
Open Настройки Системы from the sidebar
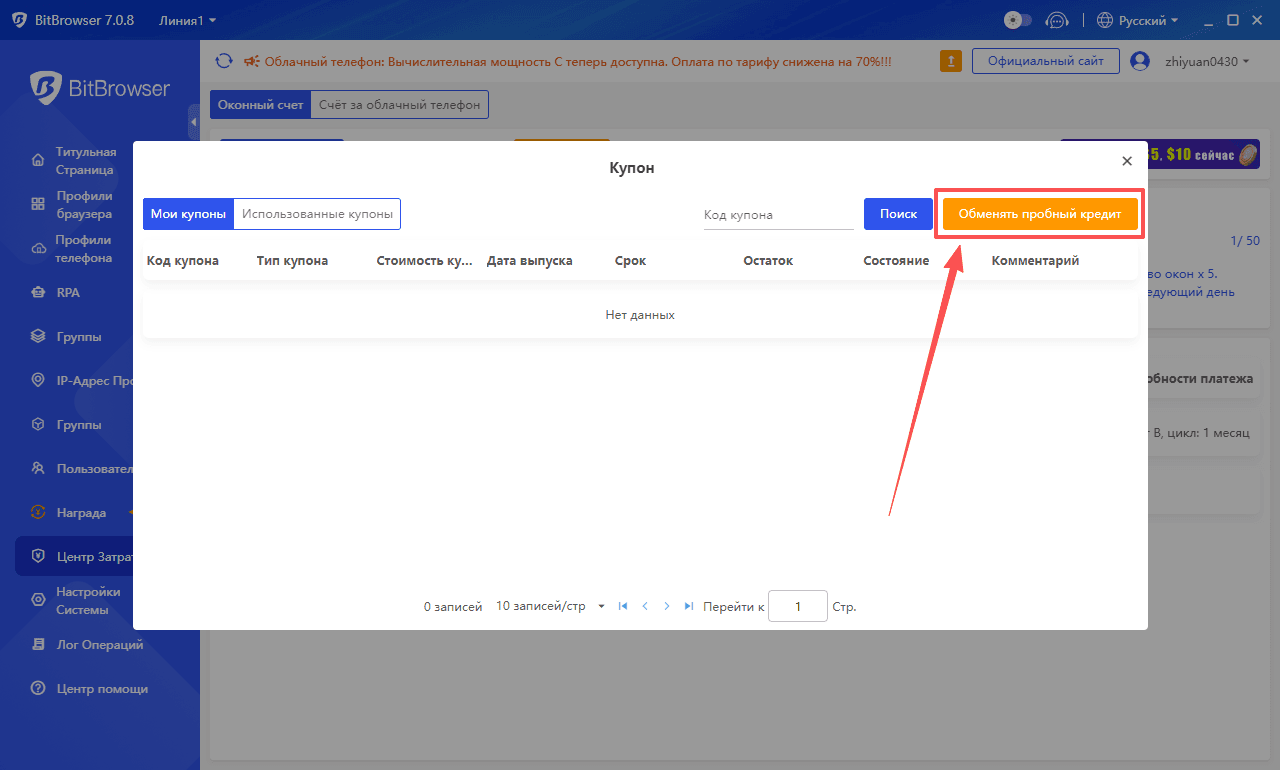pyautogui.click(x=90, y=600)
